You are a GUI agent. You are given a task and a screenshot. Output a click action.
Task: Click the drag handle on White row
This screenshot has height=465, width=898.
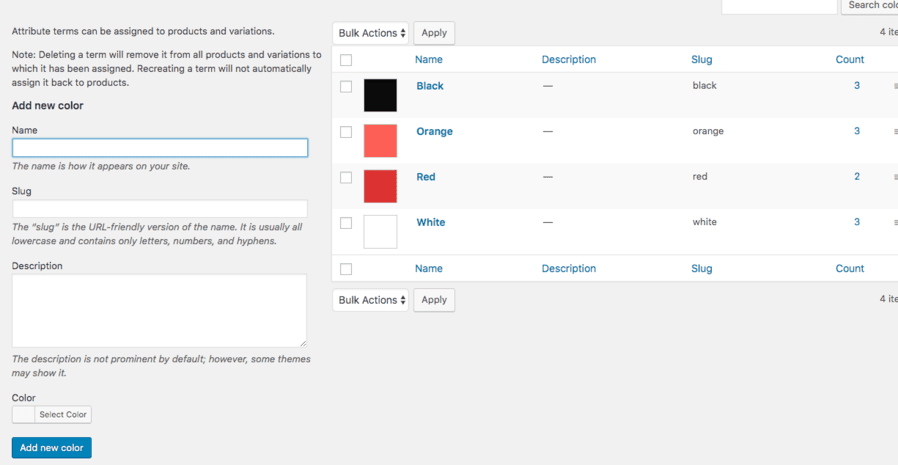[x=895, y=222]
